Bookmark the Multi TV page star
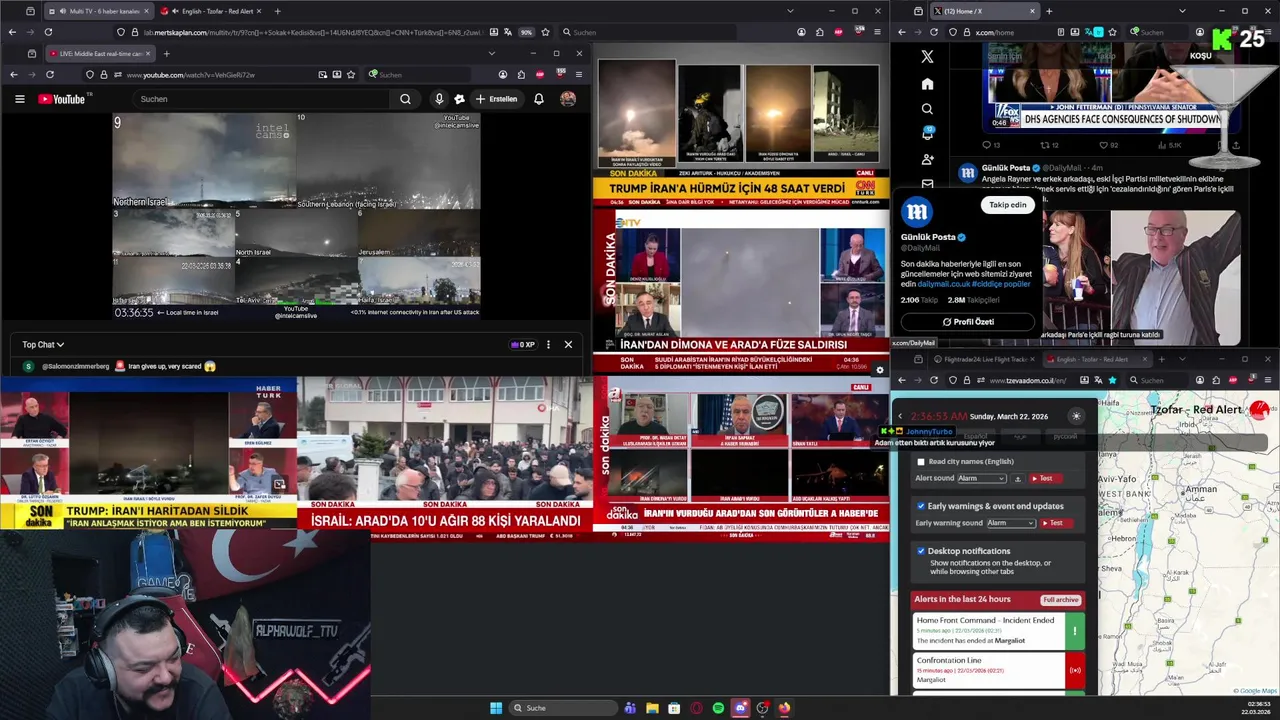 [x=546, y=32]
